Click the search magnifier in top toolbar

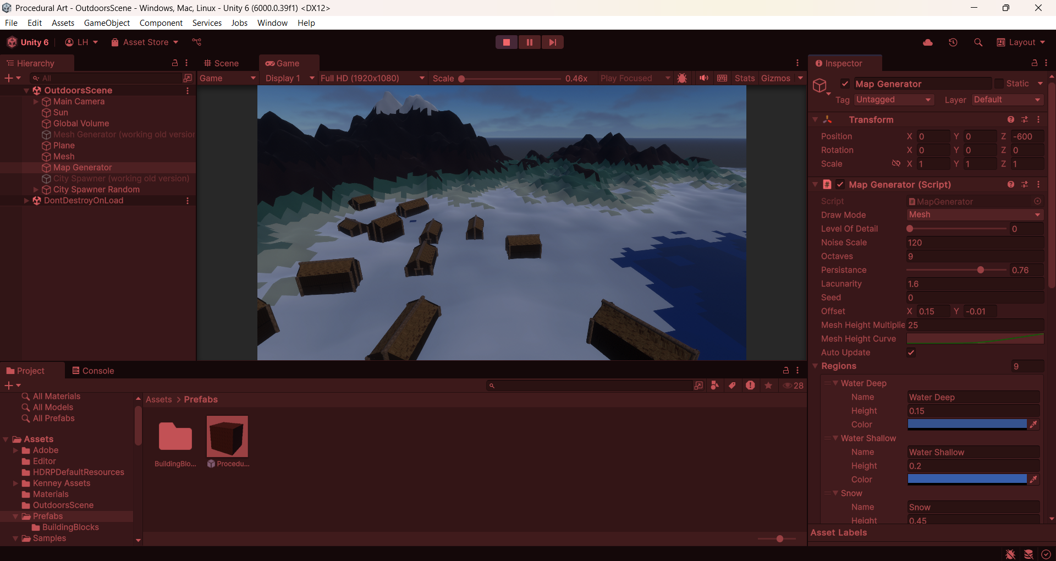[978, 43]
